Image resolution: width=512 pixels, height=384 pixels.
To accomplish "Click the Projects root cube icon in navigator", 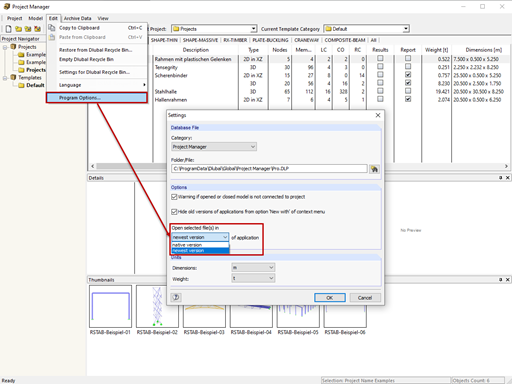I will point(13,47).
